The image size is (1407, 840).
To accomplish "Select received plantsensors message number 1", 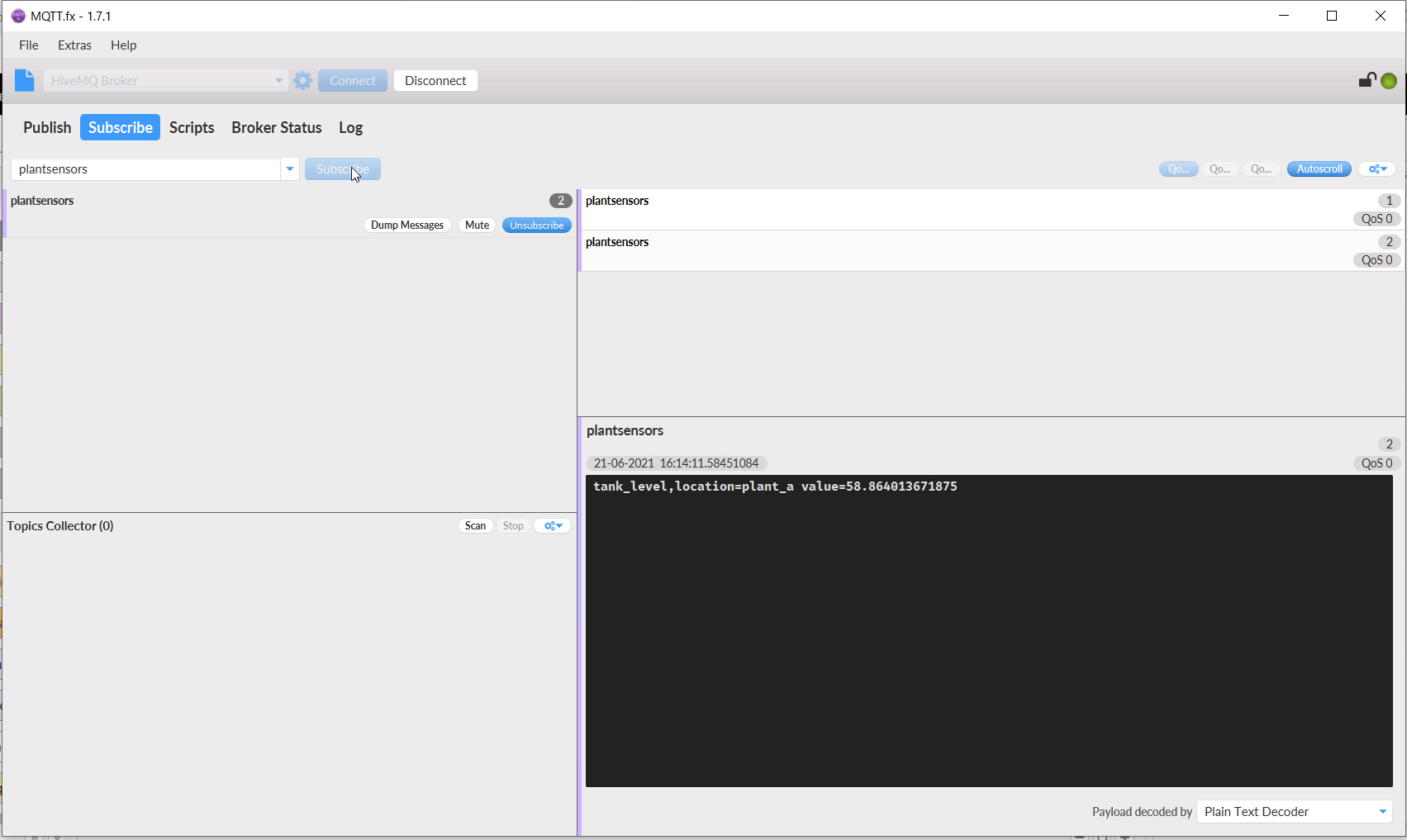I will pos(991,210).
